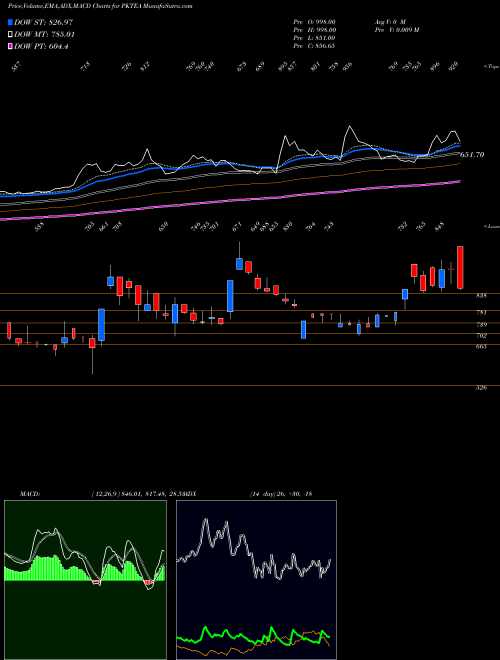Click the thick blue short-term EMA line
500x660 pixels.
[230, 164]
